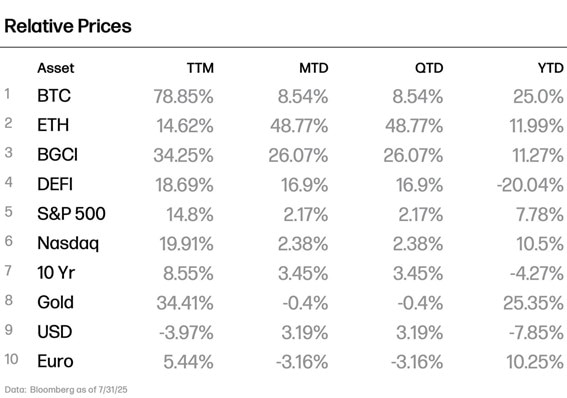Select the Euro row label
Viewport: 567px width, 398px height.
pos(55,361)
